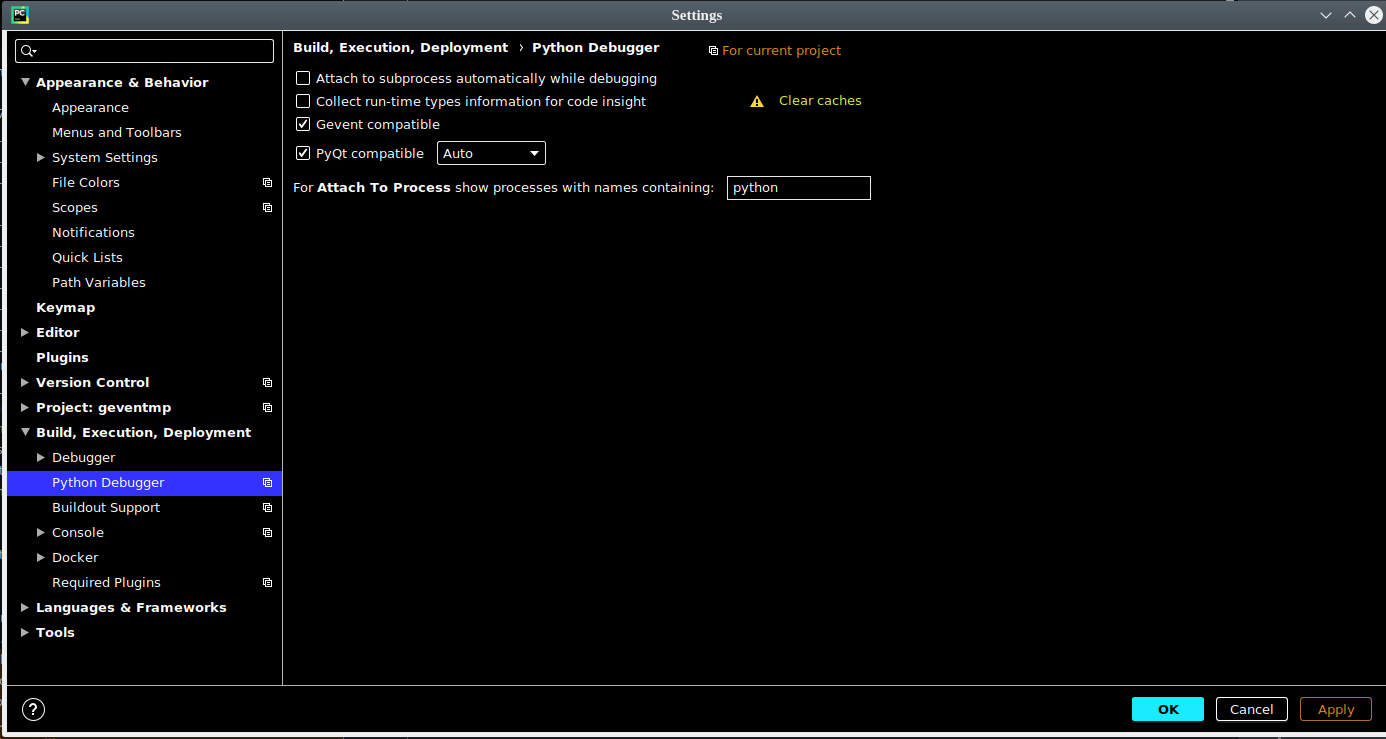Click the Clear caches link
Viewport: 1386px width, 739px height.
click(x=819, y=100)
